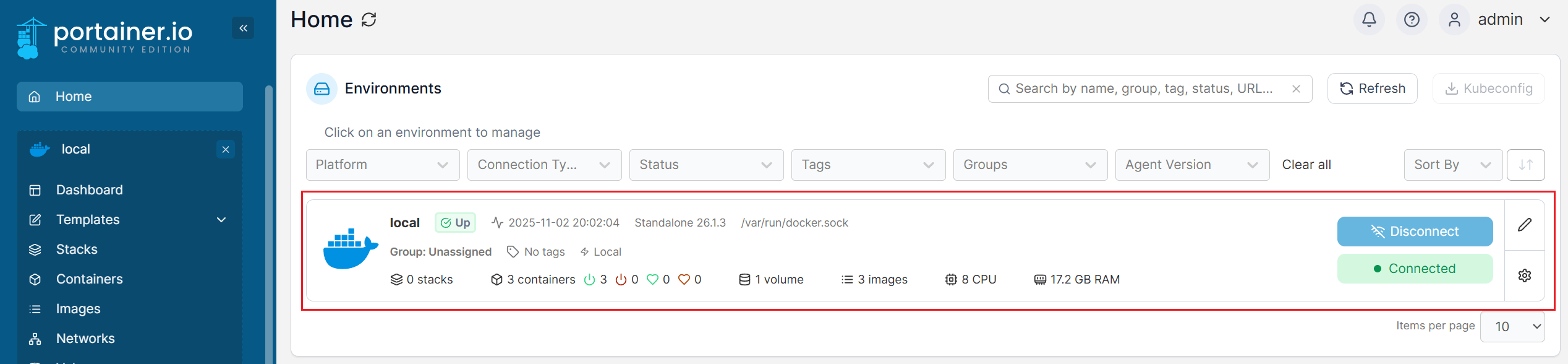Expand the Status filter dropdown
Image resolution: width=1568 pixels, height=364 pixels.
tap(706, 165)
